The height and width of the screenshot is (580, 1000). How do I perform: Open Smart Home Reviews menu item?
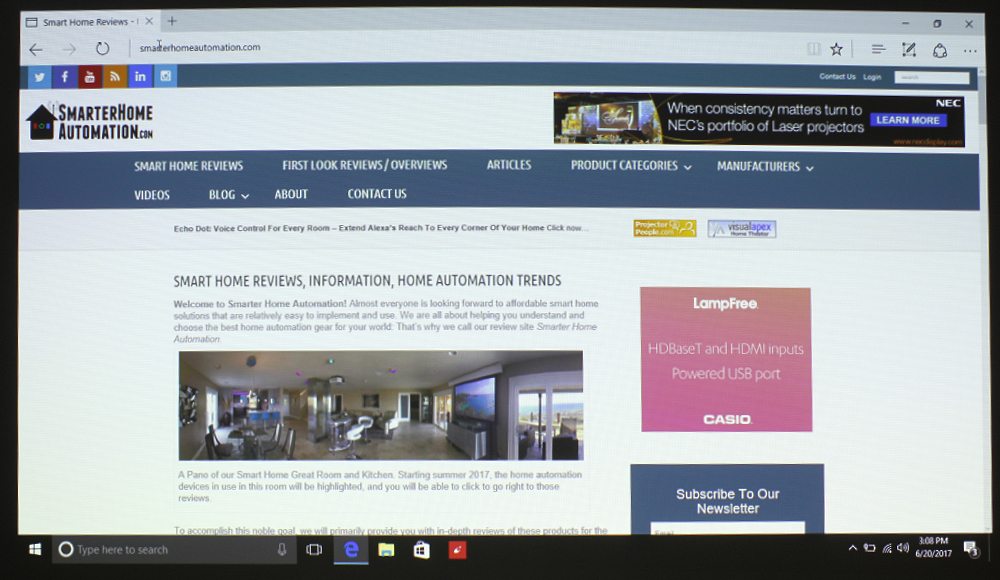pos(188,166)
